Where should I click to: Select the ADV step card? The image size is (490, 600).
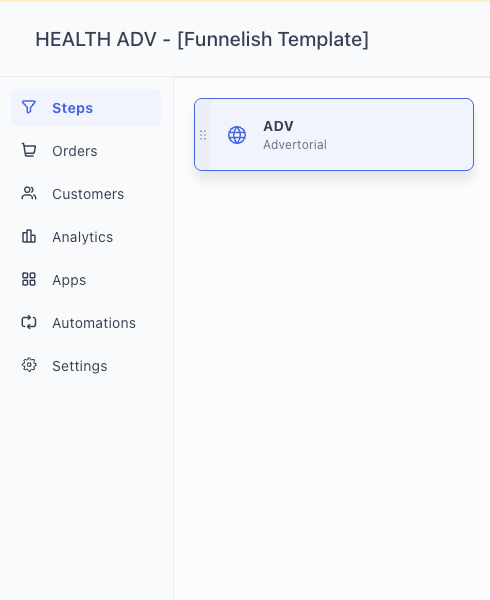334,135
